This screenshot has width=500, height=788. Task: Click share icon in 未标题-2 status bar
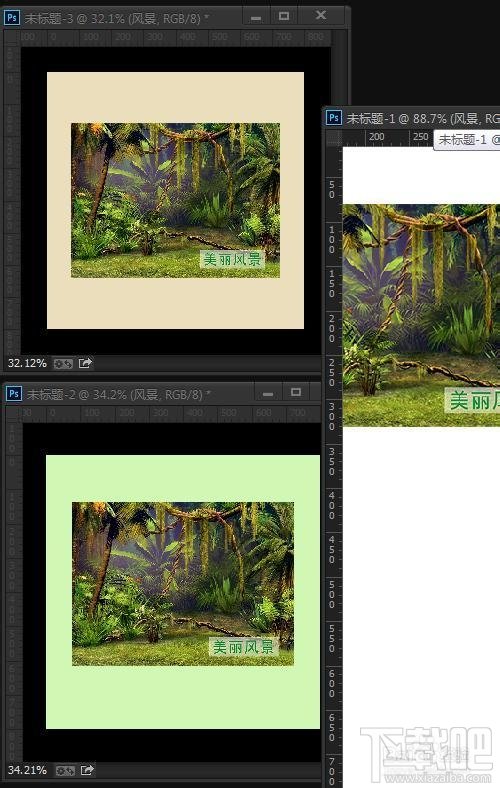point(87,770)
